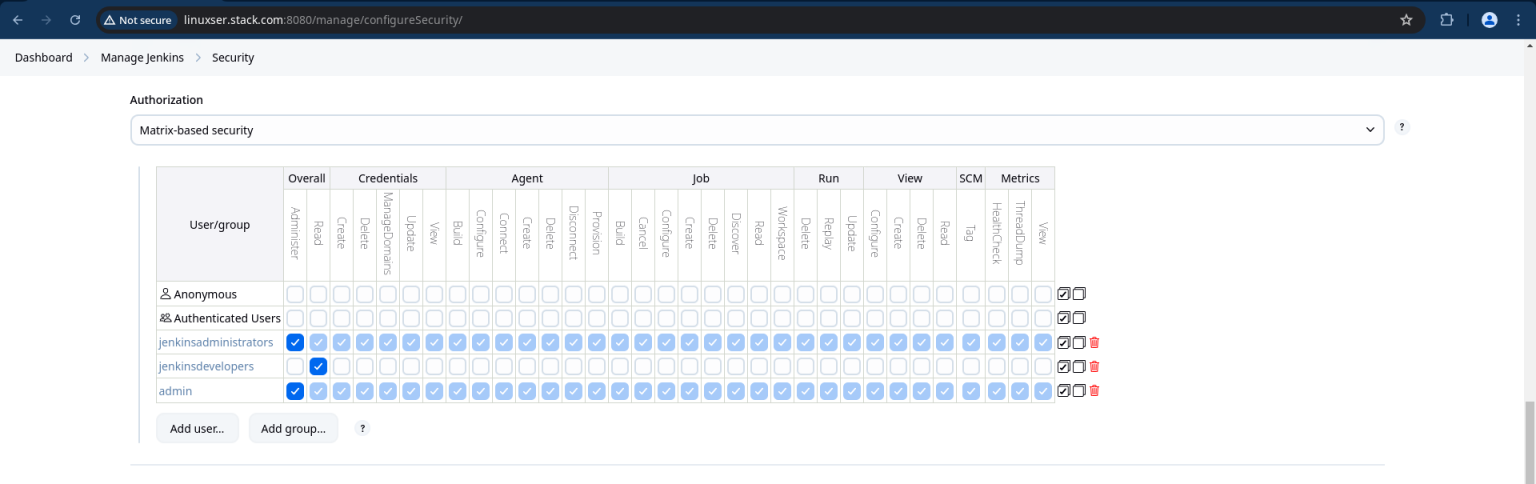The image size is (1536, 484).
Task: Click the Add user... button
Action: click(197, 428)
